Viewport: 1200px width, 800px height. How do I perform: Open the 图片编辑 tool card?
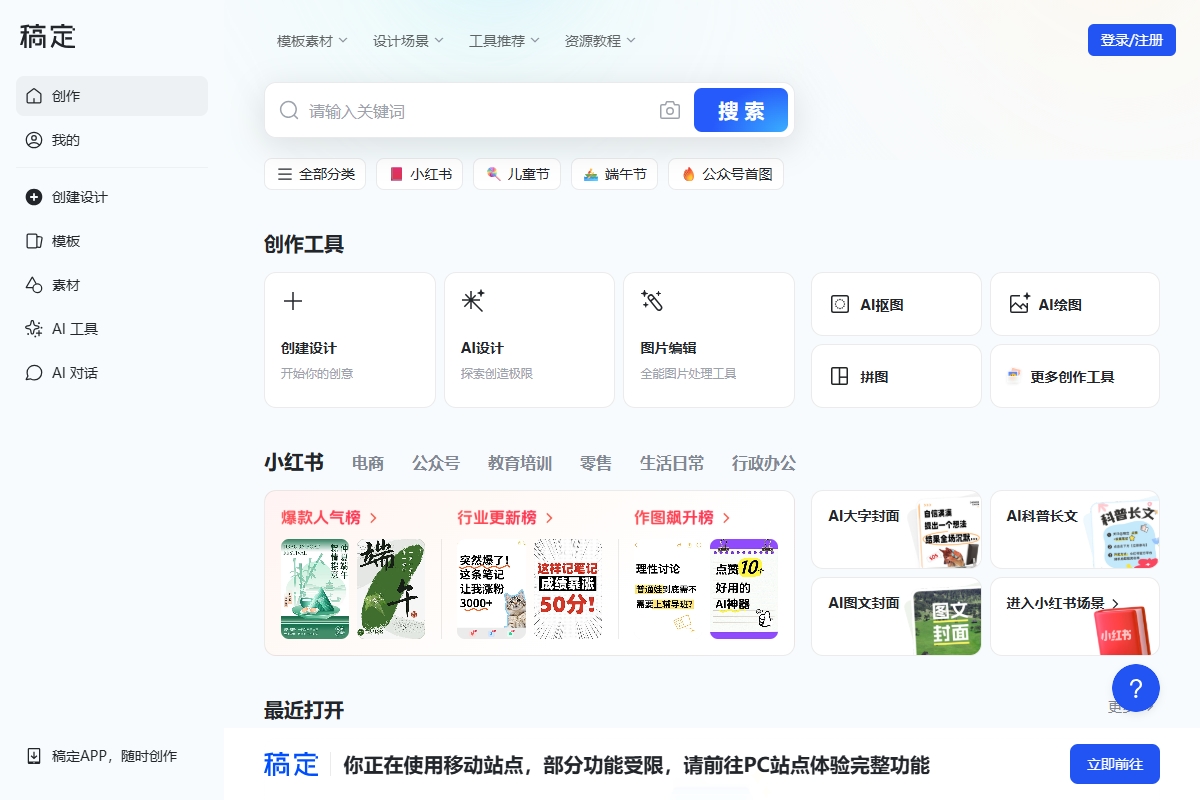(x=708, y=340)
